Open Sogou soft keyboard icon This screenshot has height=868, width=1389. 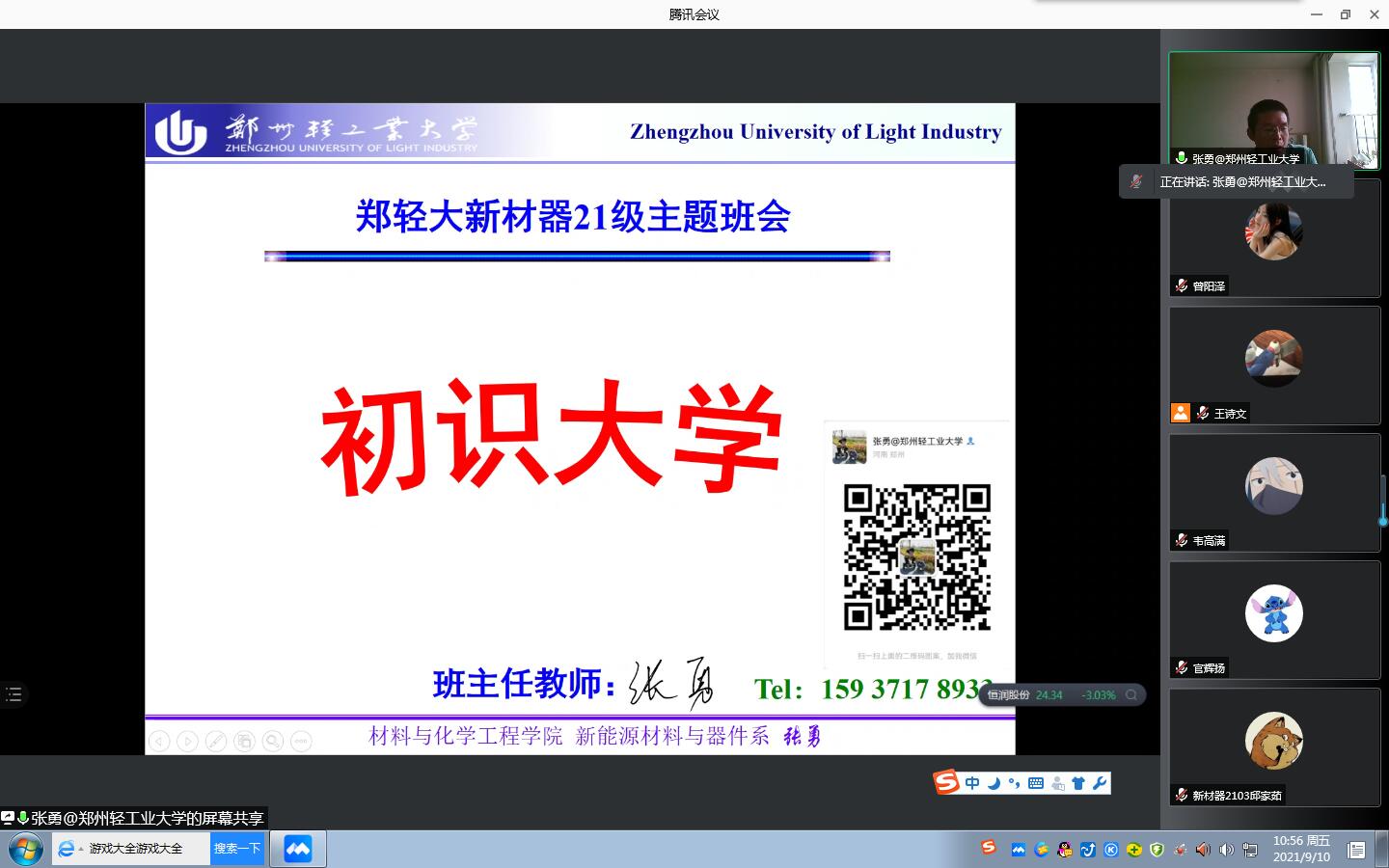[x=1035, y=783]
